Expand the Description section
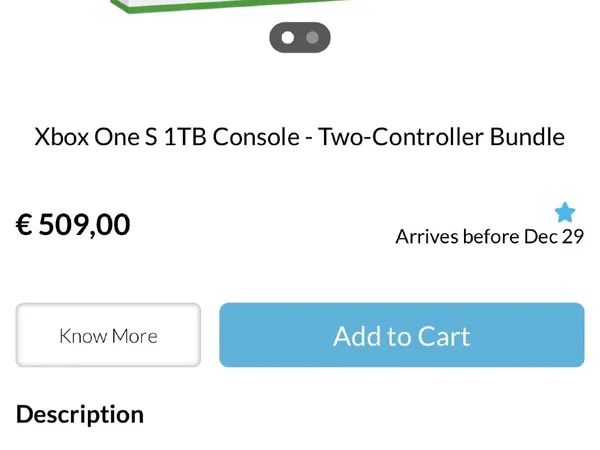Image resolution: width=600 pixels, height=450 pixels. 80,414
